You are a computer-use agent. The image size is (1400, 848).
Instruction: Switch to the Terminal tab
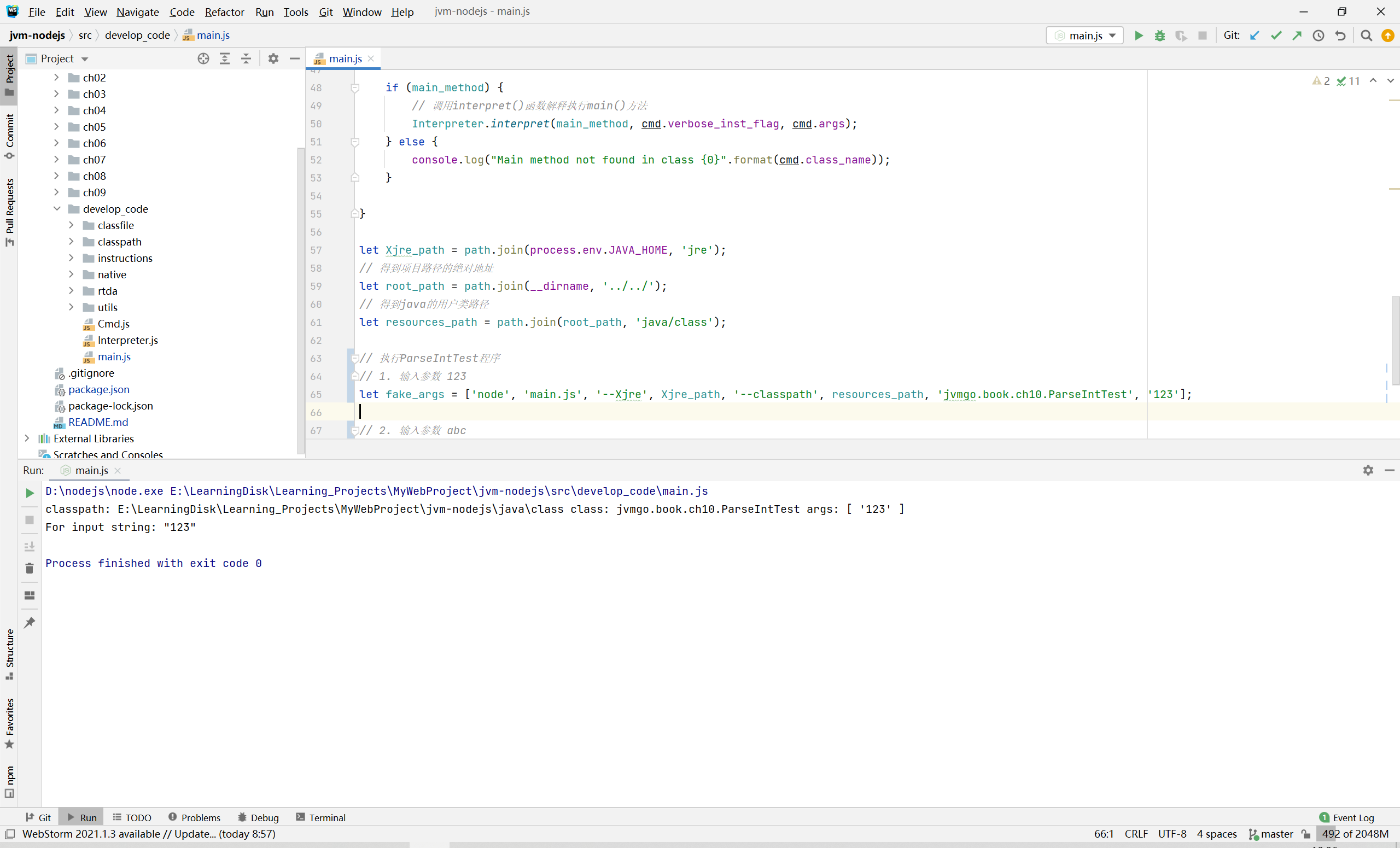[x=320, y=817]
